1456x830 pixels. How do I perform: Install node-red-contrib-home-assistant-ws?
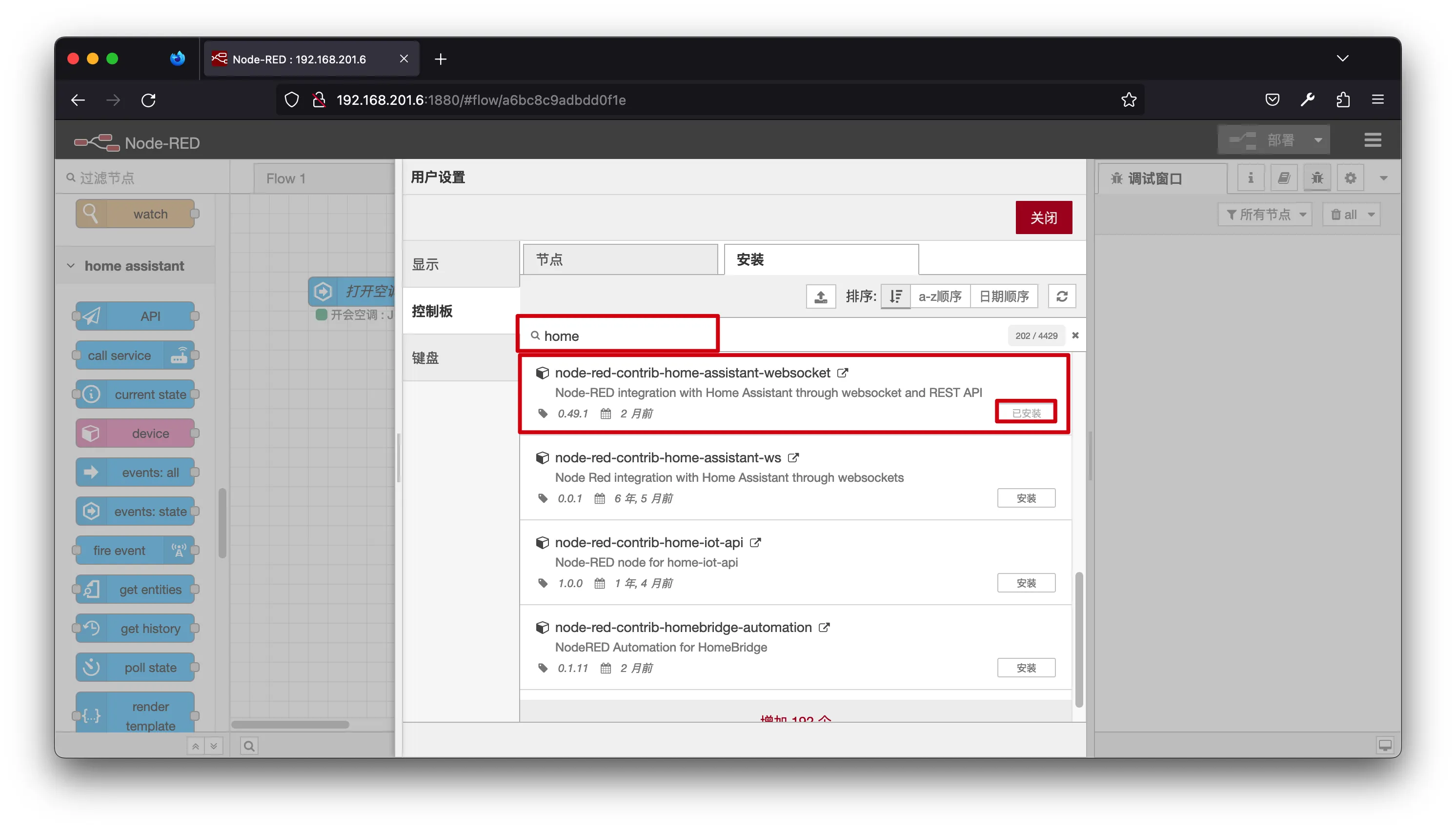(1026, 498)
